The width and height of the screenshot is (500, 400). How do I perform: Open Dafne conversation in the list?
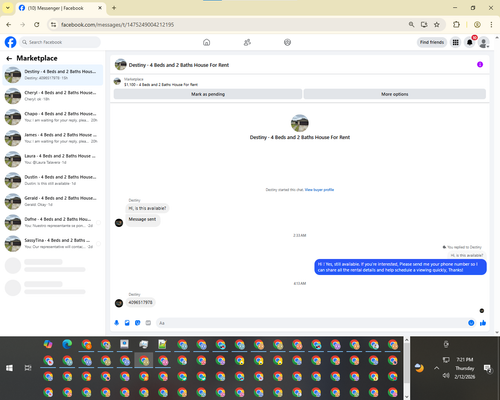(53, 222)
